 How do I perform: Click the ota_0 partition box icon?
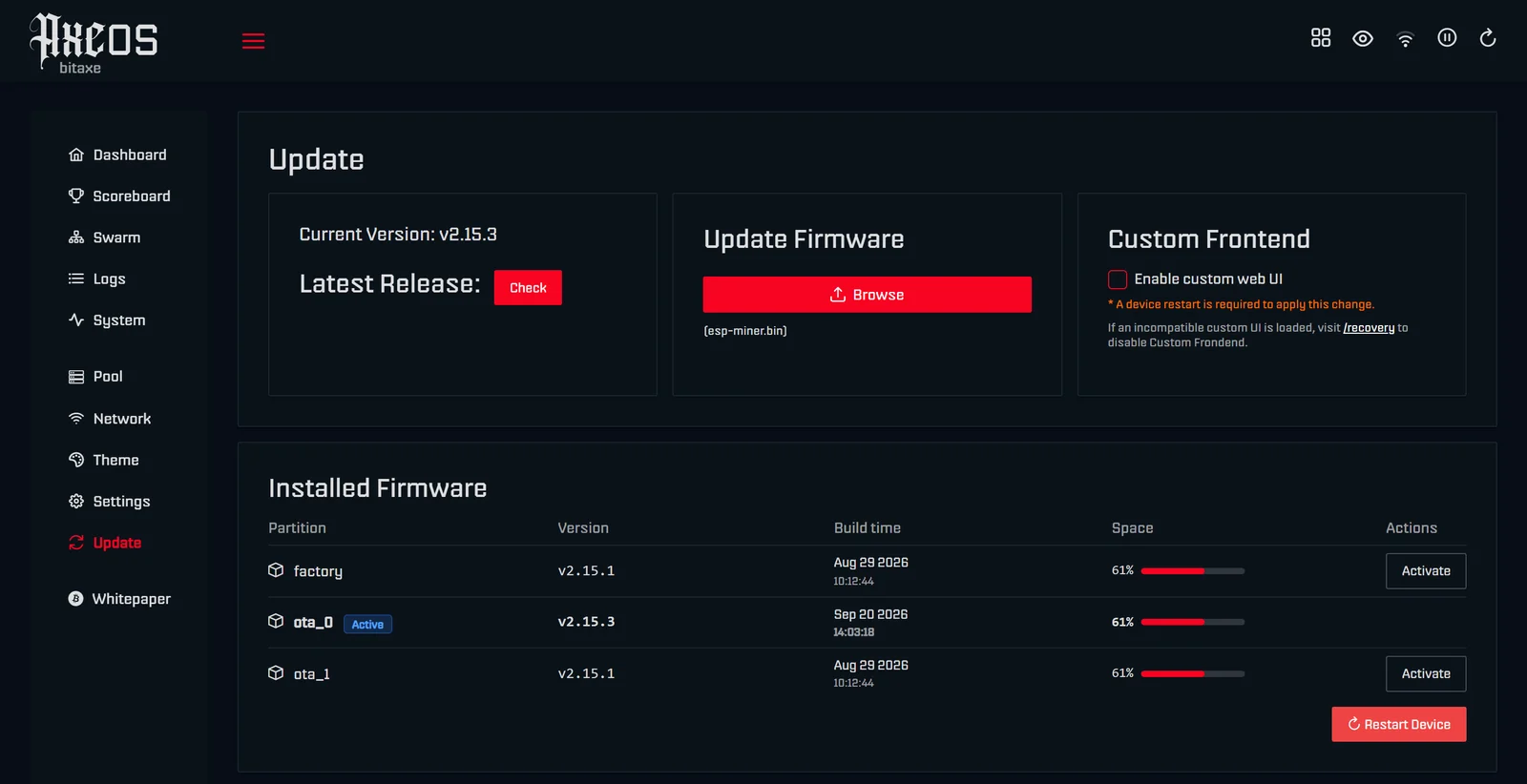(x=276, y=621)
